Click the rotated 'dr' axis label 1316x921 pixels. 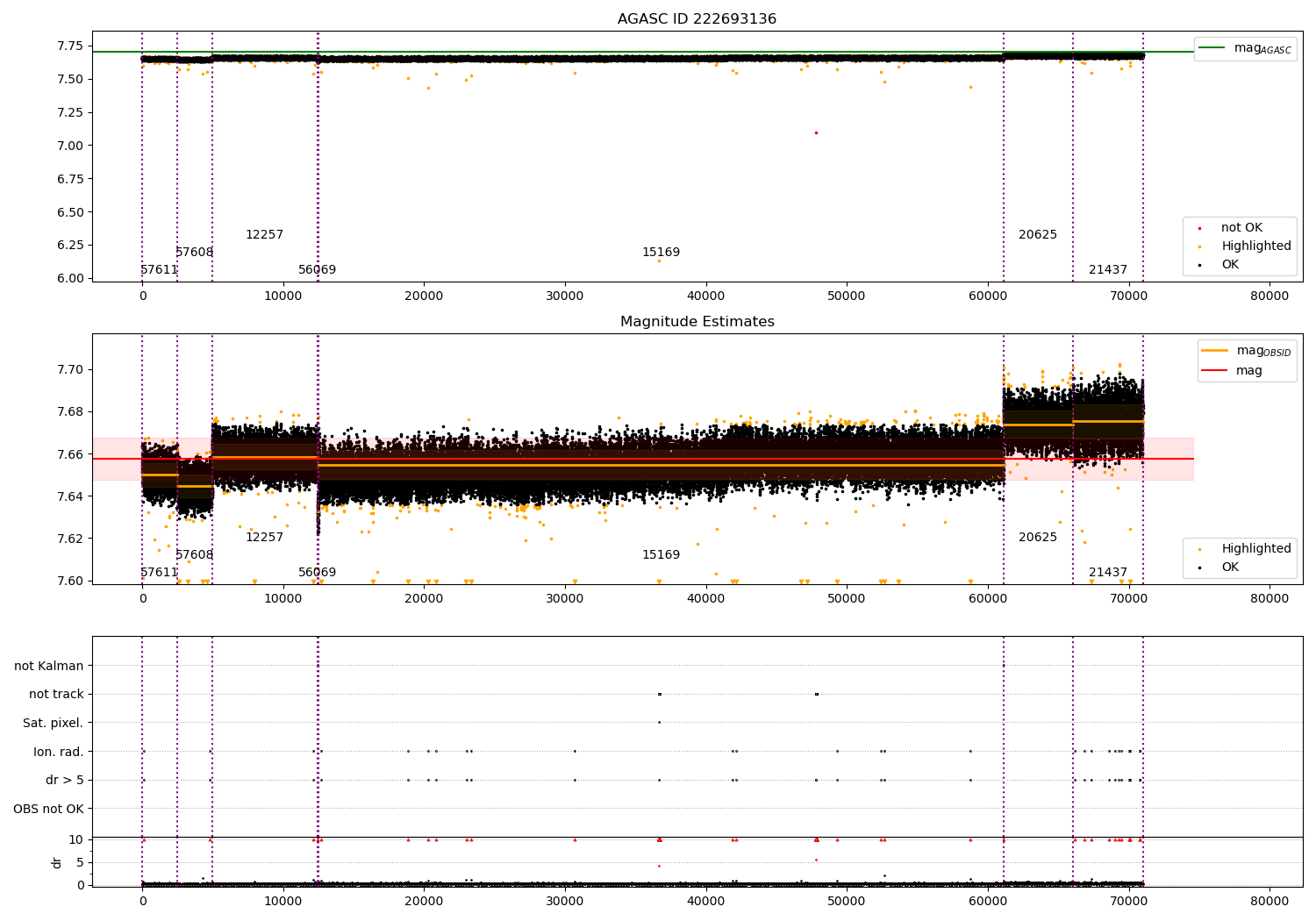pos(57,862)
